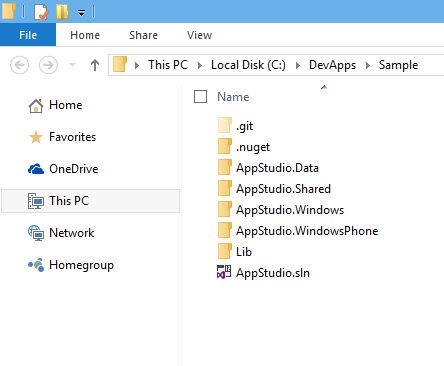
Task: Select Favorites in navigation pane
Action: (72, 137)
